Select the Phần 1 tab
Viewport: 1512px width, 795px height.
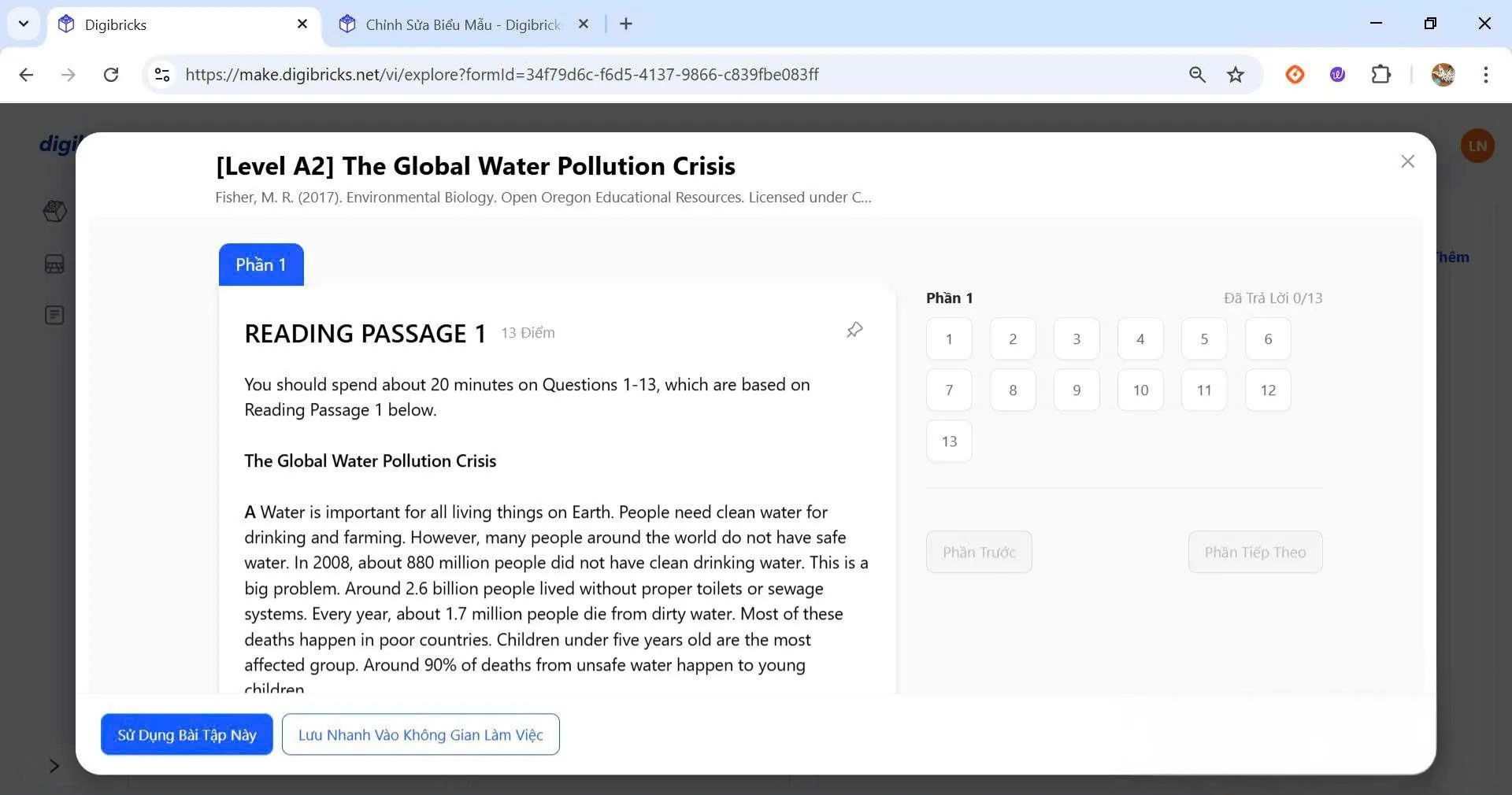point(261,264)
